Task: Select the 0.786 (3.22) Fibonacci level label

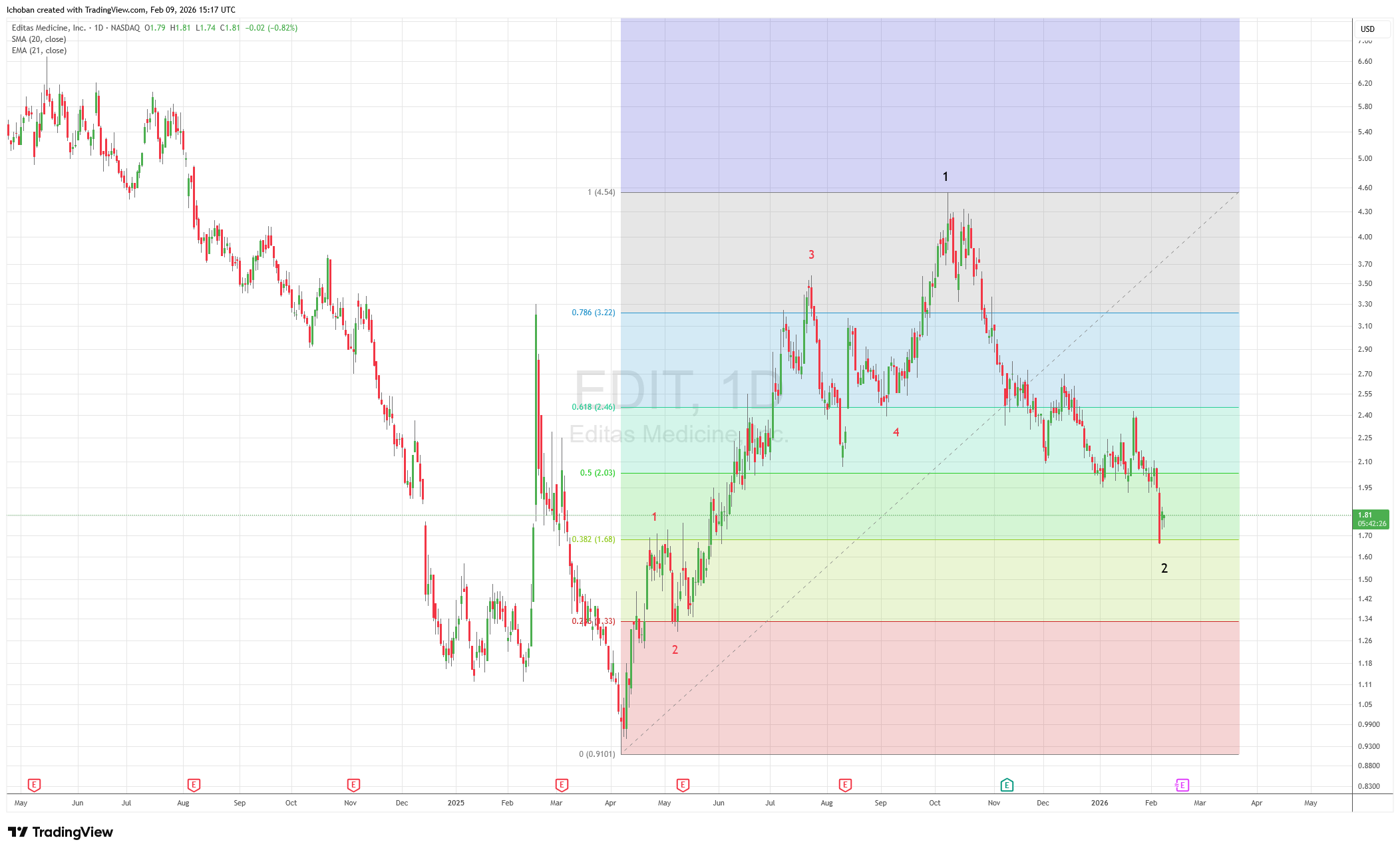Action: (594, 313)
